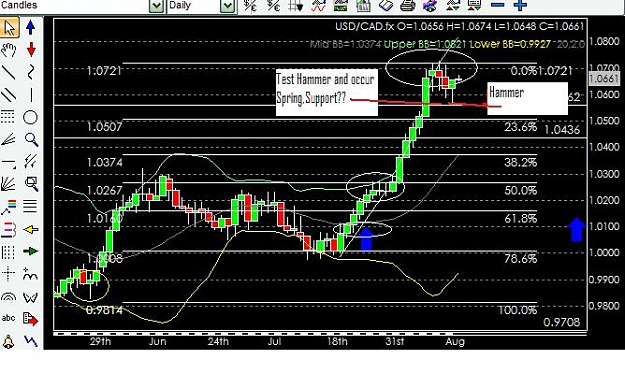Select the three horizontal lines tool
This screenshot has width=625, height=374.
[30, 206]
